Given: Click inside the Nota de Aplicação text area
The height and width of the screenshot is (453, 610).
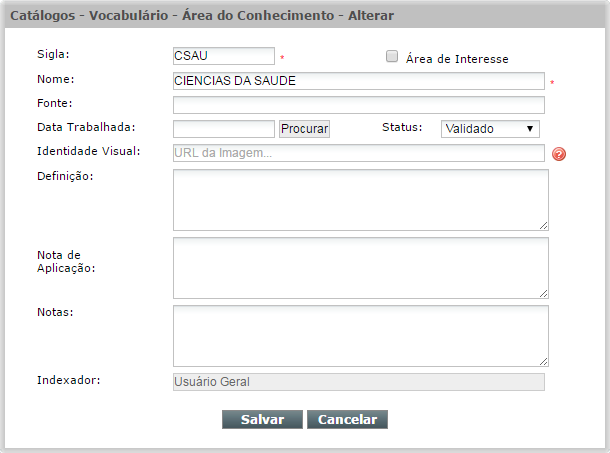Looking at the screenshot, I should (x=361, y=268).
